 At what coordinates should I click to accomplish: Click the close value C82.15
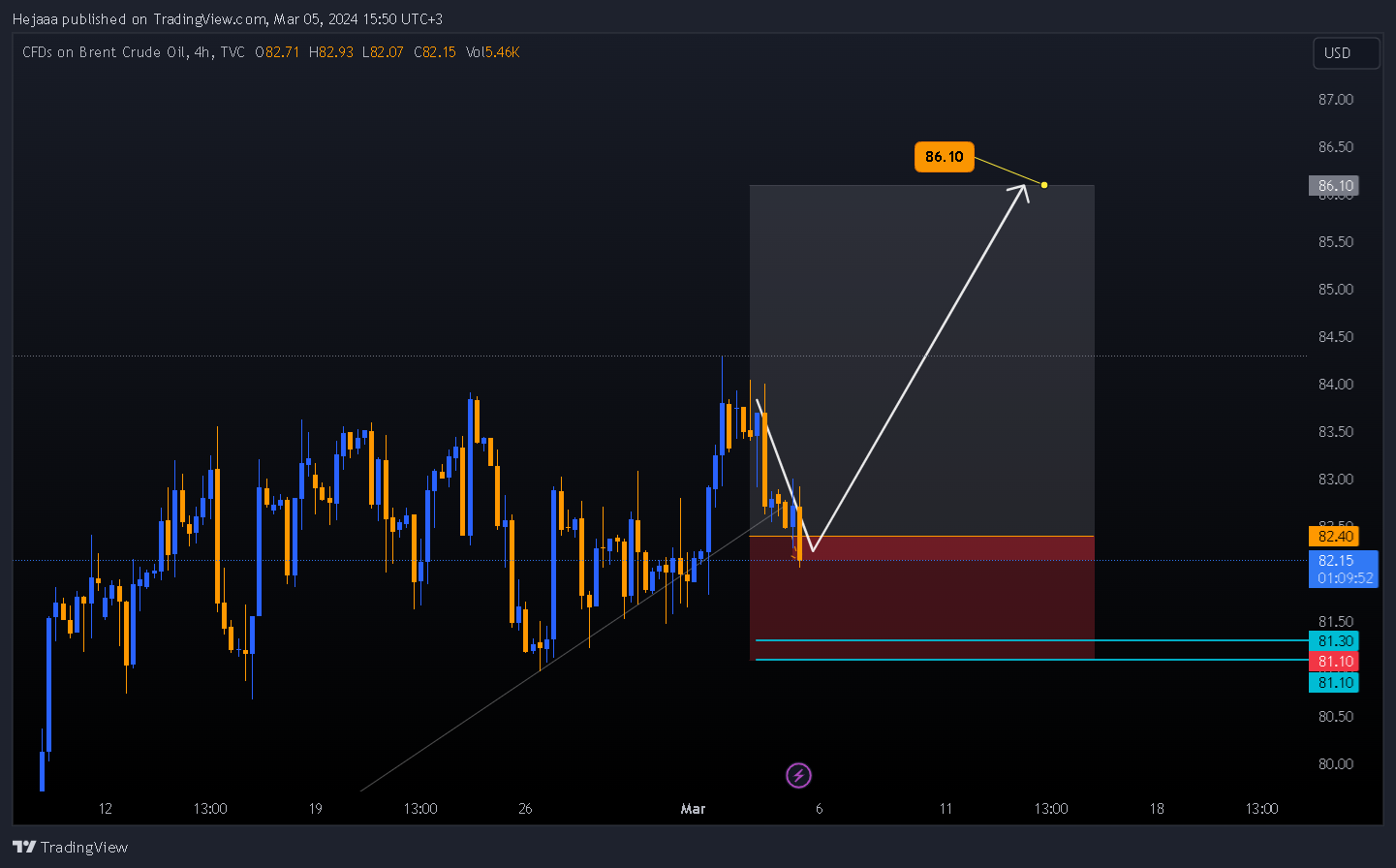[x=435, y=52]
